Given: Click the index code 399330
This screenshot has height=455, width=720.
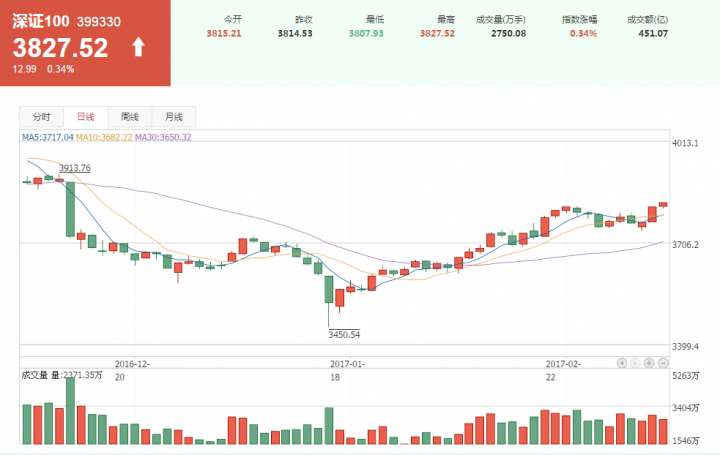Looking at the screenshot, I should (x=99, y=22).
